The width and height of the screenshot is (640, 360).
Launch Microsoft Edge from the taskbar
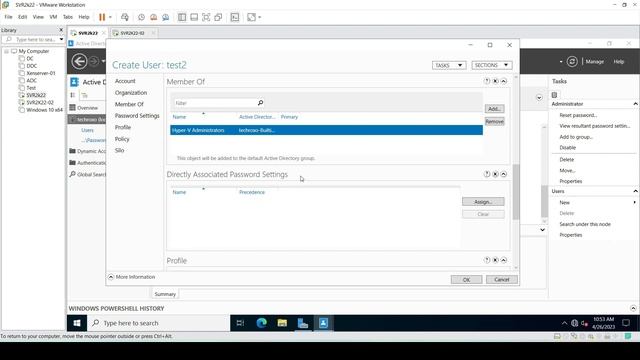261,323
